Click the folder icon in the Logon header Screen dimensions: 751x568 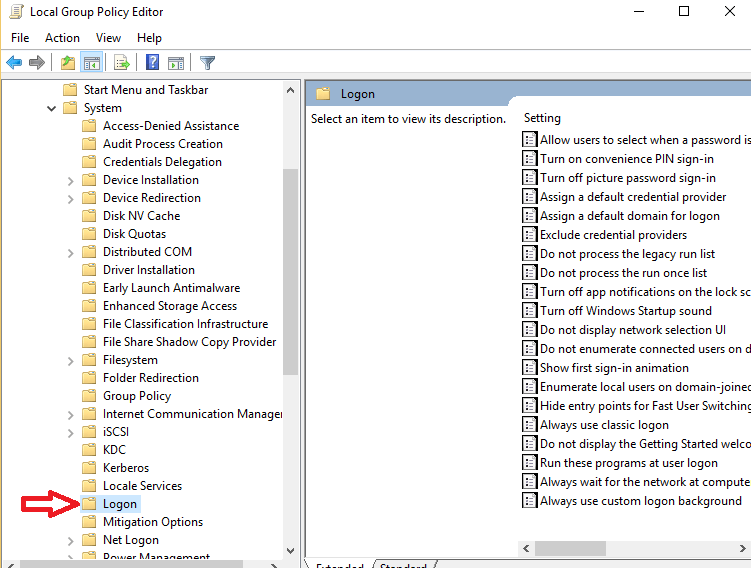point(323,93)
